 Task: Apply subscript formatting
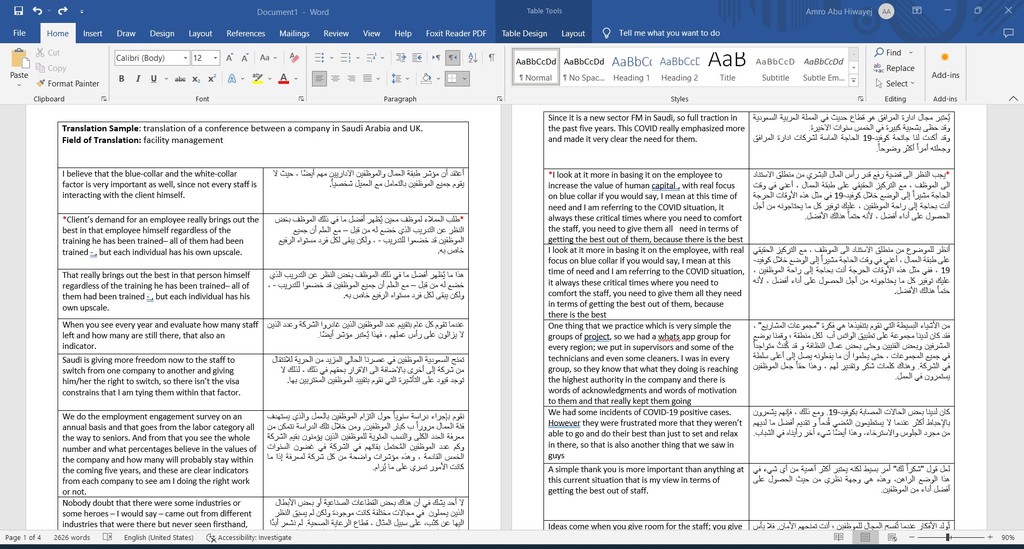click(x=196, y=79)
